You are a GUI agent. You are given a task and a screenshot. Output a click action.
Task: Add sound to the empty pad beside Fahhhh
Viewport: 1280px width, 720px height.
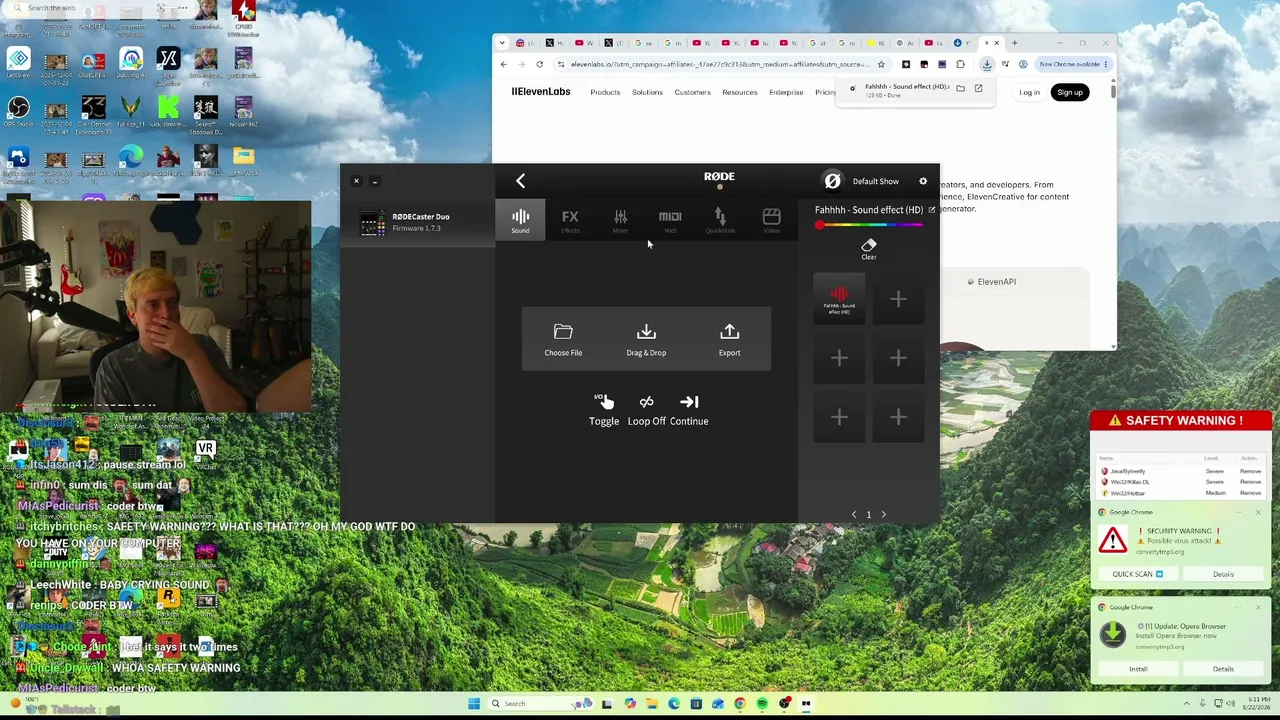click(898, 299)
